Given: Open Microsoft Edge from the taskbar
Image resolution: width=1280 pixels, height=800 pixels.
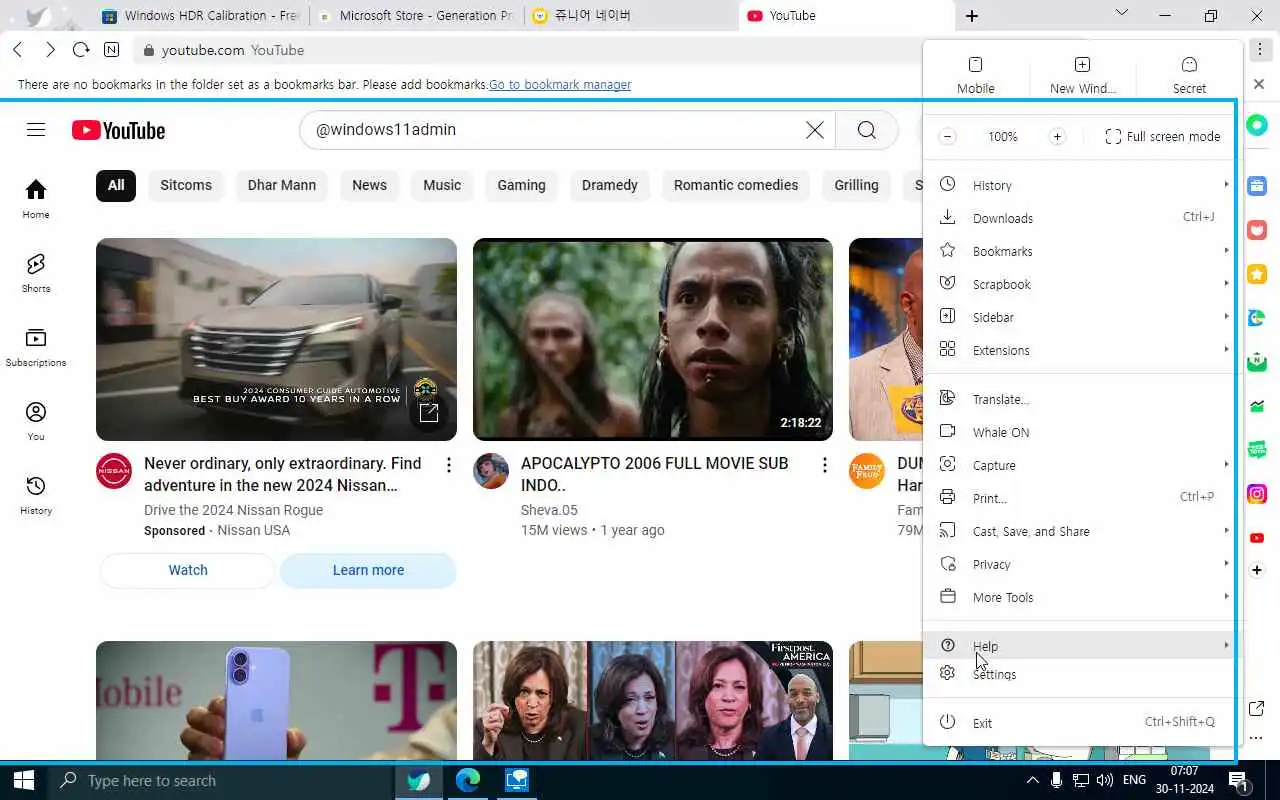Looking at the screenshot, I should (468, 780).
